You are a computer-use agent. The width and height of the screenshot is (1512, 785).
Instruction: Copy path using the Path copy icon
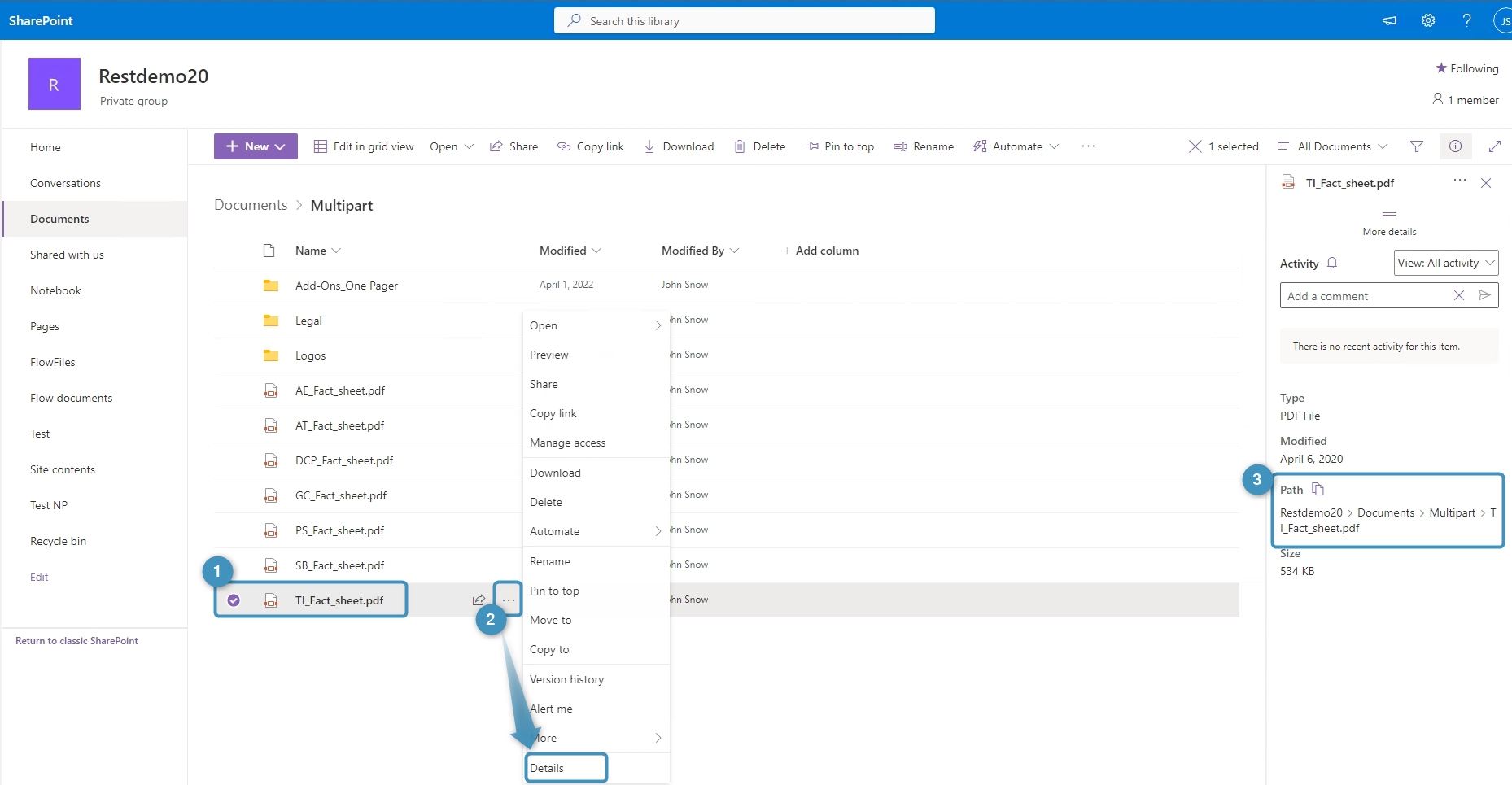click(1318, 489)
